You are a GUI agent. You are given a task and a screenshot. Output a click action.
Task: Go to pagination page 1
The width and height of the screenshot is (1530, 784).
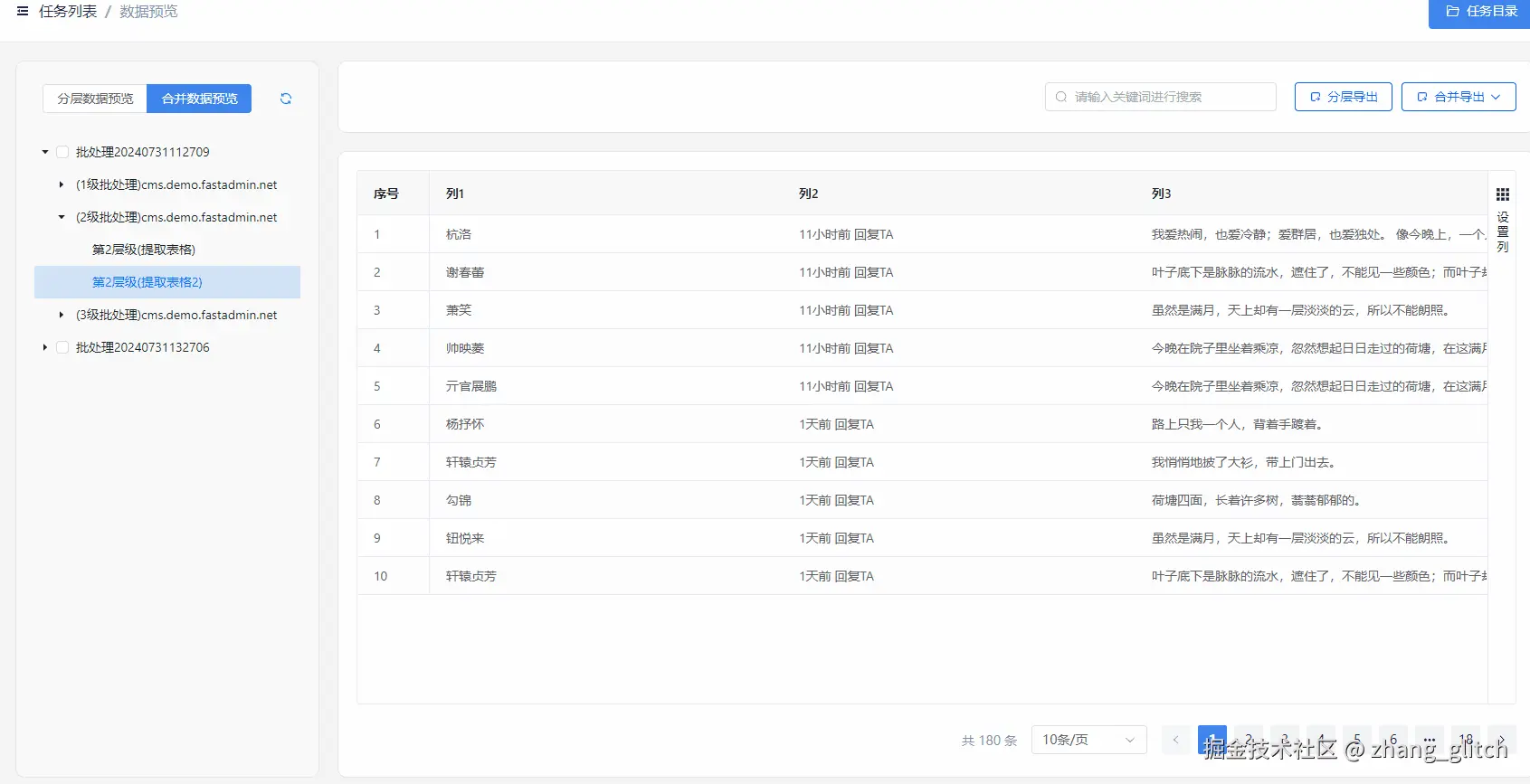[x=1212, y=740]
